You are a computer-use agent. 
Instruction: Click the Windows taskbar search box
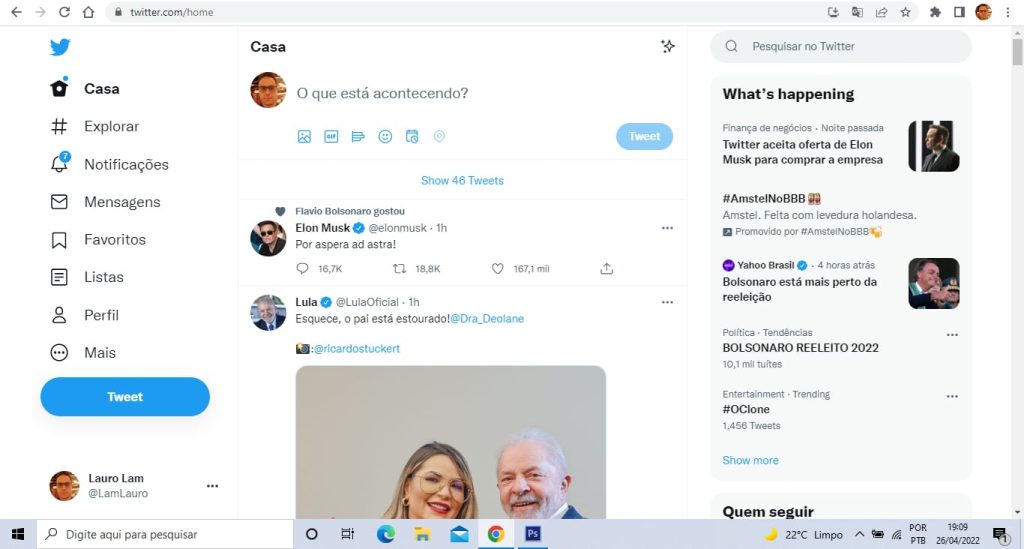tap(165, 534)
